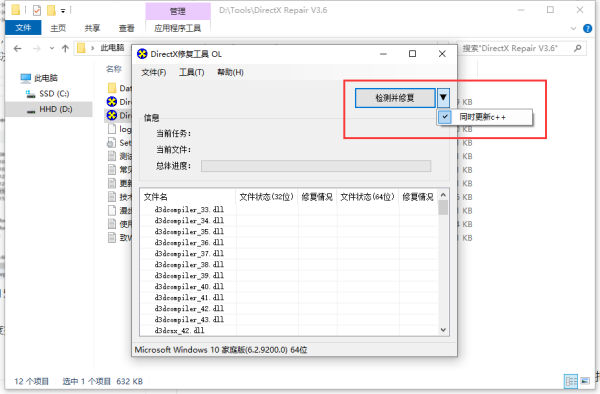Click the search magnifier icon
This screenshot has width=600, height=394.
(578, 48)
